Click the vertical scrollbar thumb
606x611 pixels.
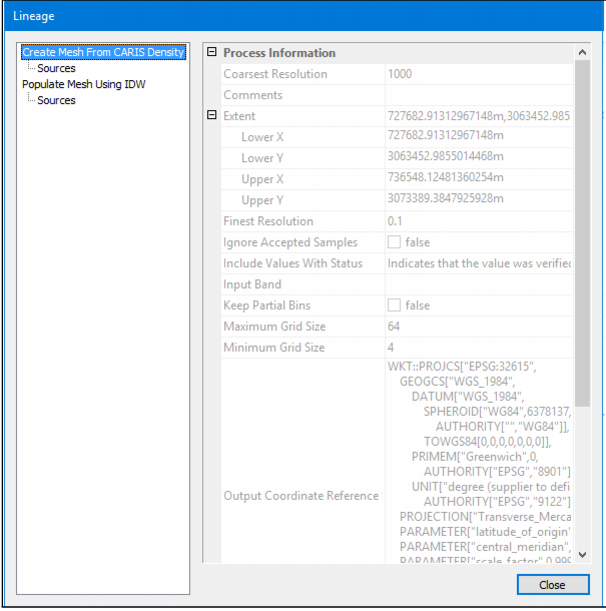(583, 230)
